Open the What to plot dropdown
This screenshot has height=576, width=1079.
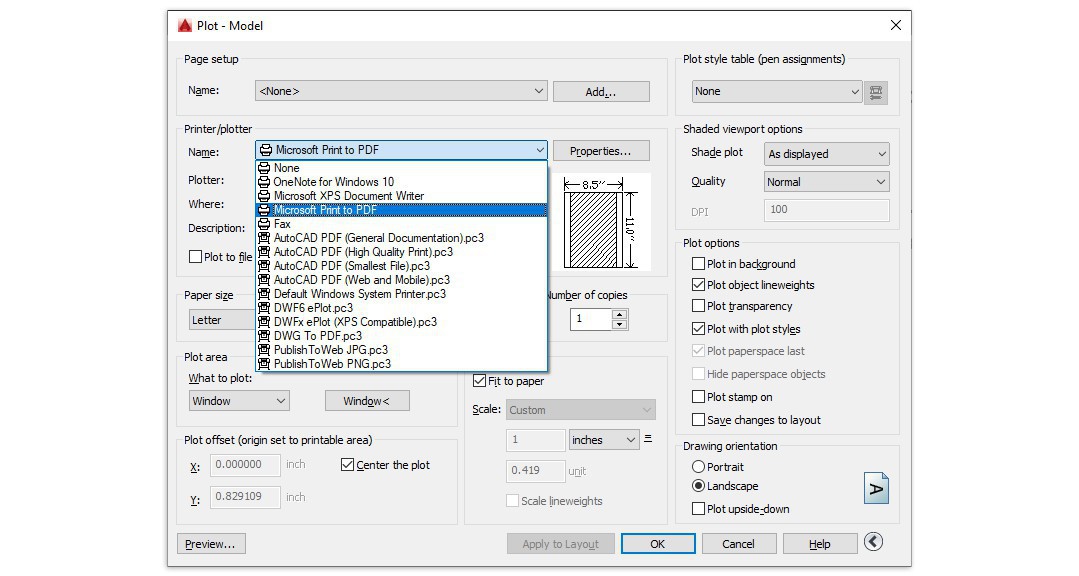tap(239, 401)
